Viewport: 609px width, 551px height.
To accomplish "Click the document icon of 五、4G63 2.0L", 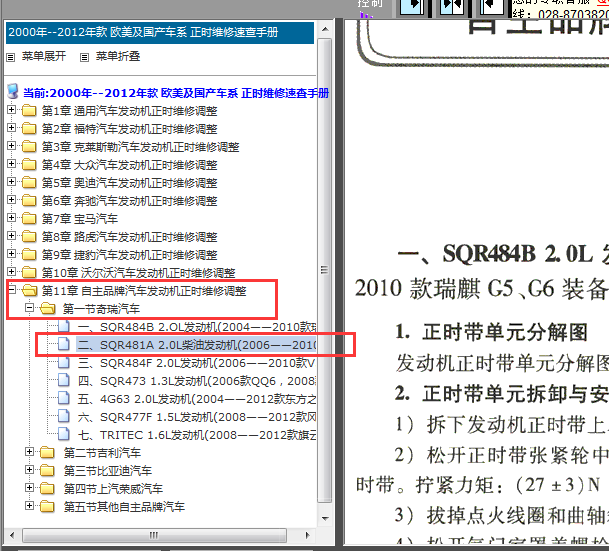I will (x=64, y=398).
